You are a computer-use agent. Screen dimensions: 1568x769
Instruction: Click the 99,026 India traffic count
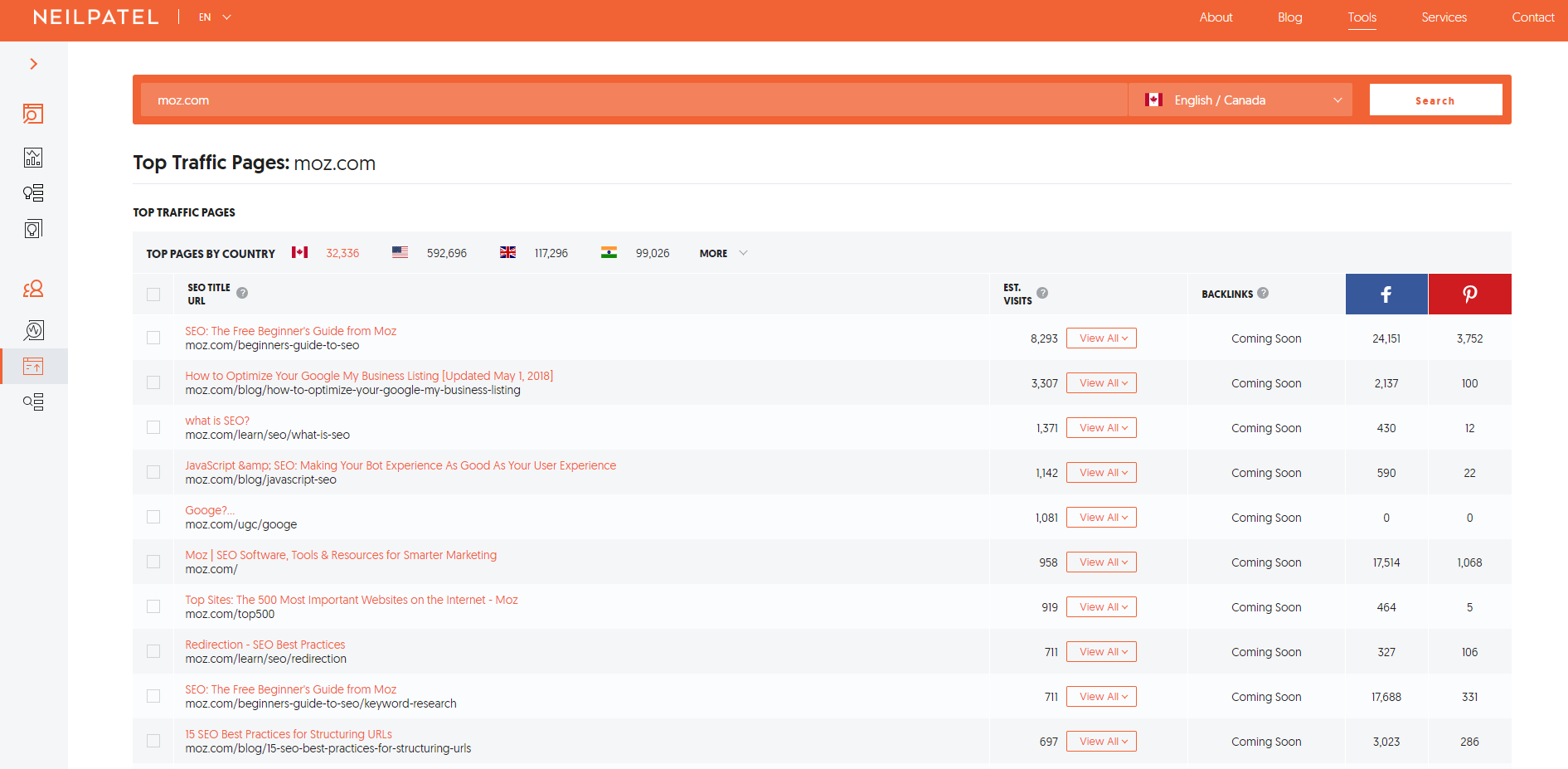click(x=653, y=253)
